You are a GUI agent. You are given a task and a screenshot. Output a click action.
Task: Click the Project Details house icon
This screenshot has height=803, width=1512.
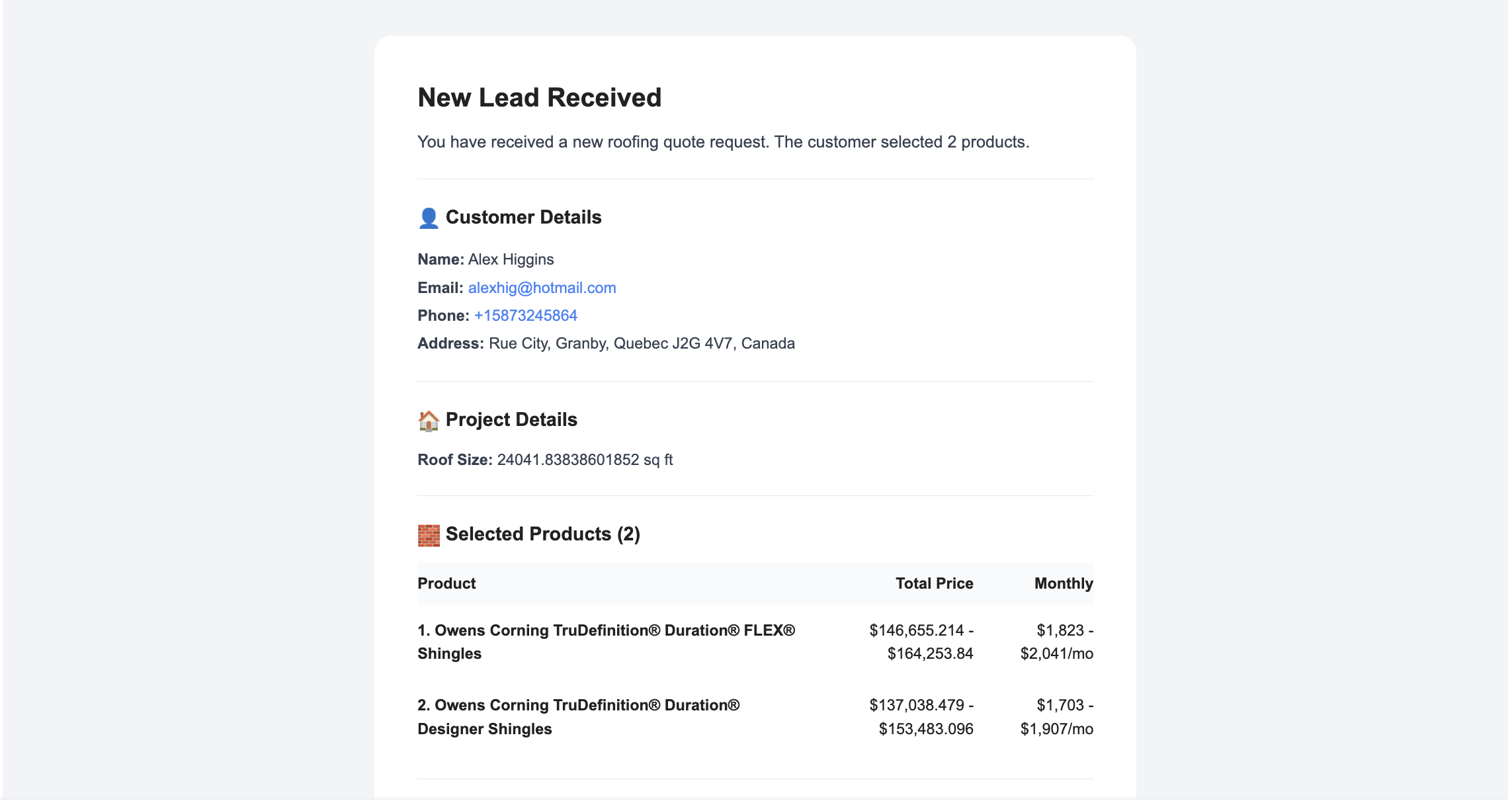pos(429,420)
